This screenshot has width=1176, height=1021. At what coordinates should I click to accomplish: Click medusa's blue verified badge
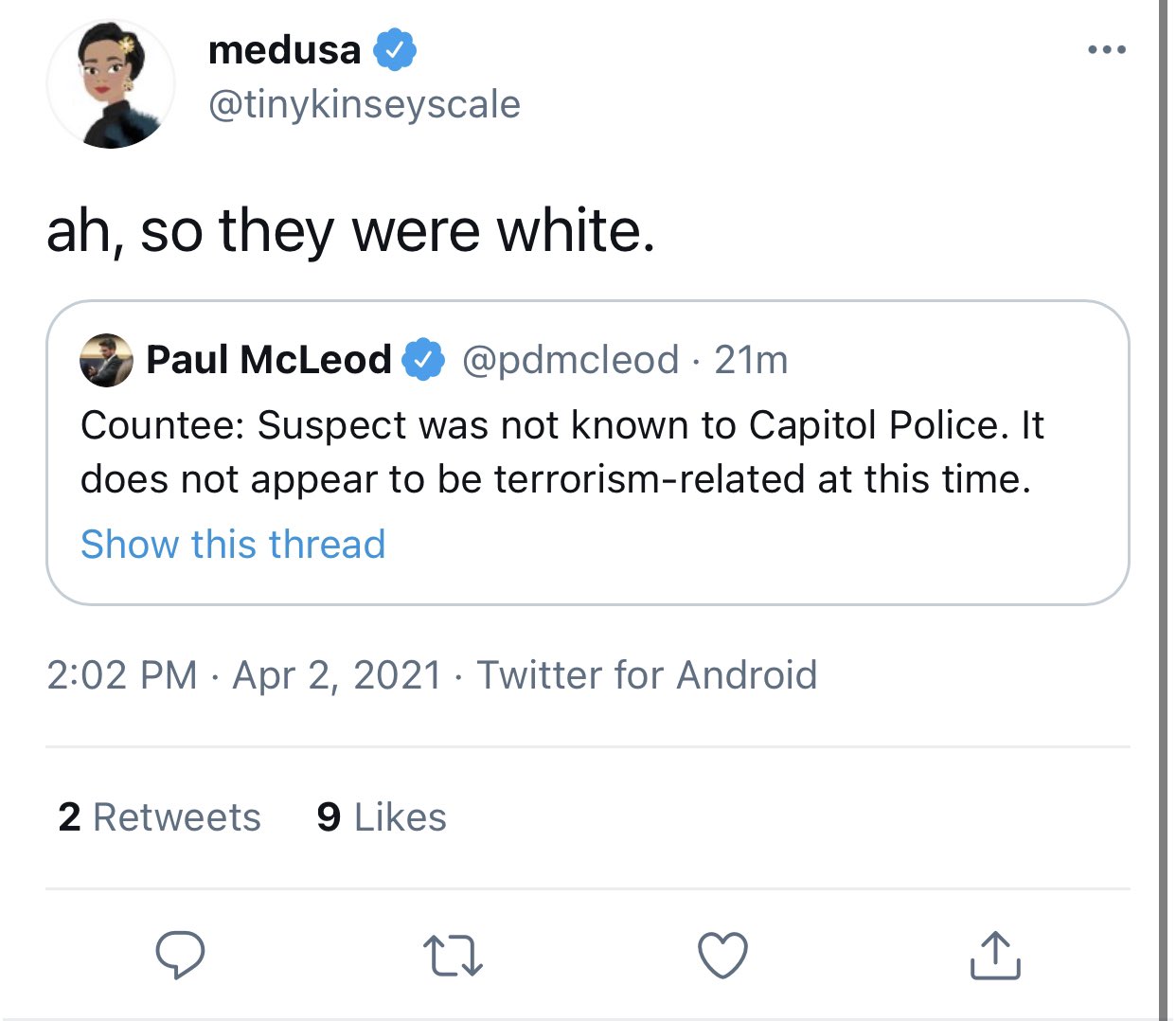(x=395, y=50)
